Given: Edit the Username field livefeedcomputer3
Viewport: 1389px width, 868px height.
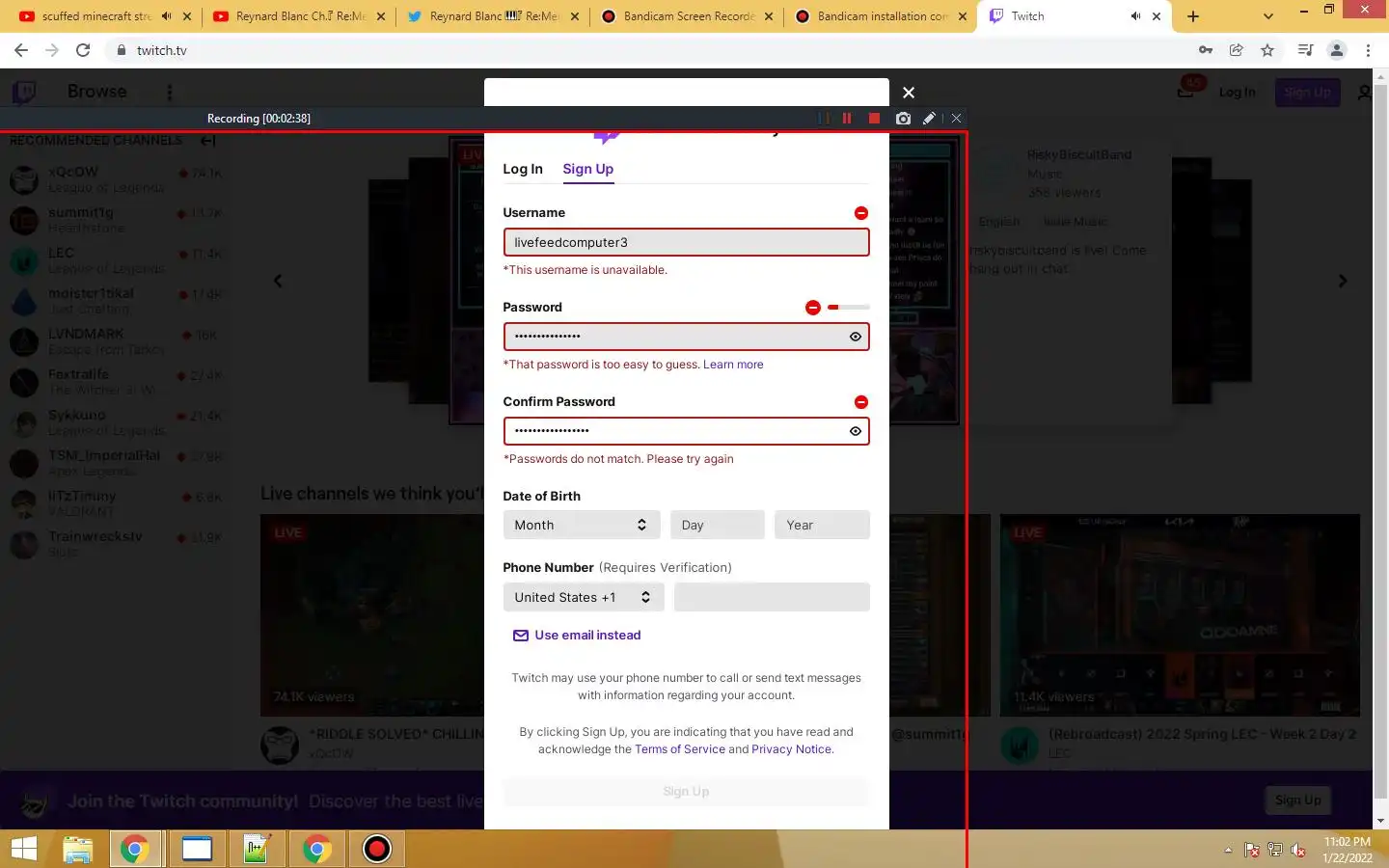Looking at the screenshot, I should [686, 242].
